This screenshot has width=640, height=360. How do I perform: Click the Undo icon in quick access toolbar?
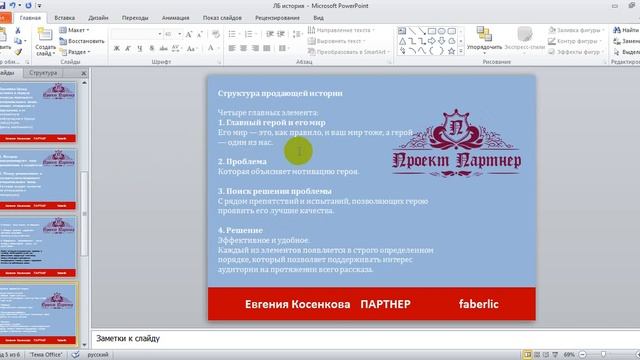(x=12, y=5)
